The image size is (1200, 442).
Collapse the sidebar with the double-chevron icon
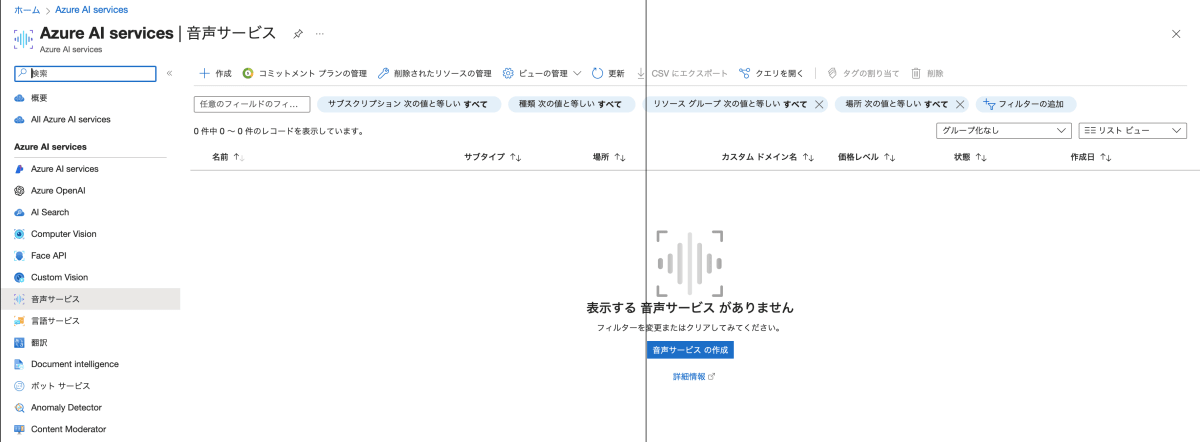170,73
